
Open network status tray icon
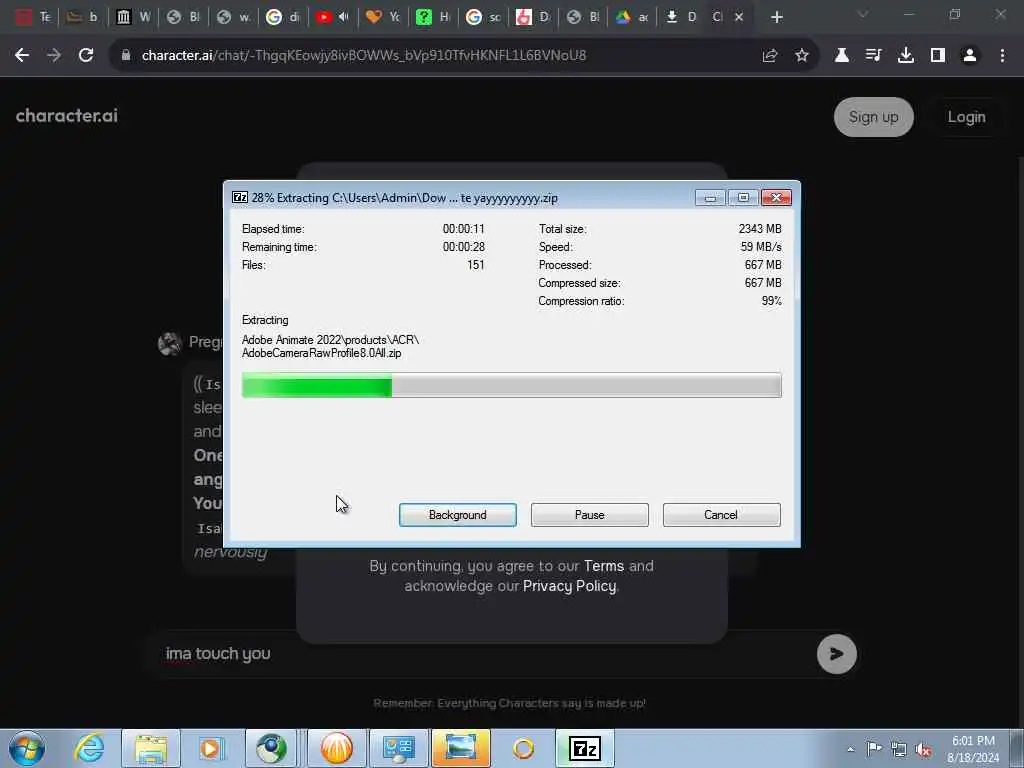click(899, 749)
